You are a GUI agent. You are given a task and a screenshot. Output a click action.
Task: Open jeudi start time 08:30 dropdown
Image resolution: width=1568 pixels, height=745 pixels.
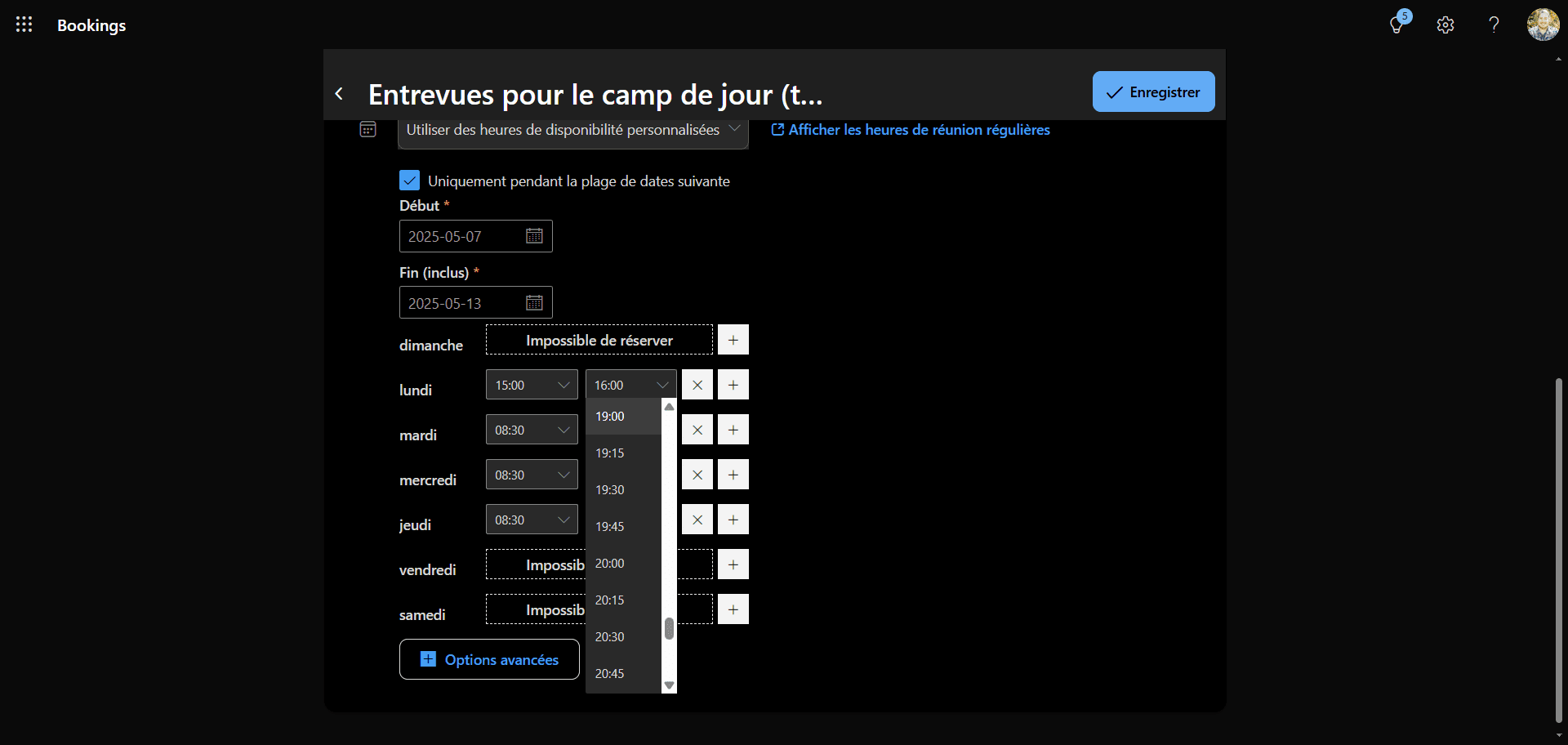click(x=532, y=520)
